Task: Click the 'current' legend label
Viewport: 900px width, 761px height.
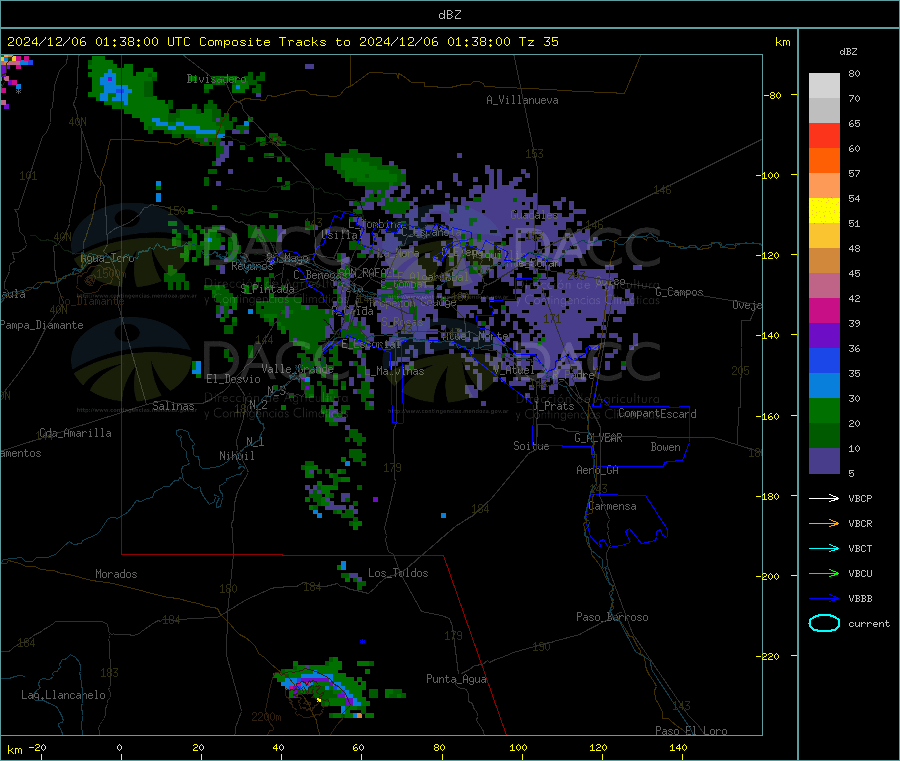Action: coord(868,623)
